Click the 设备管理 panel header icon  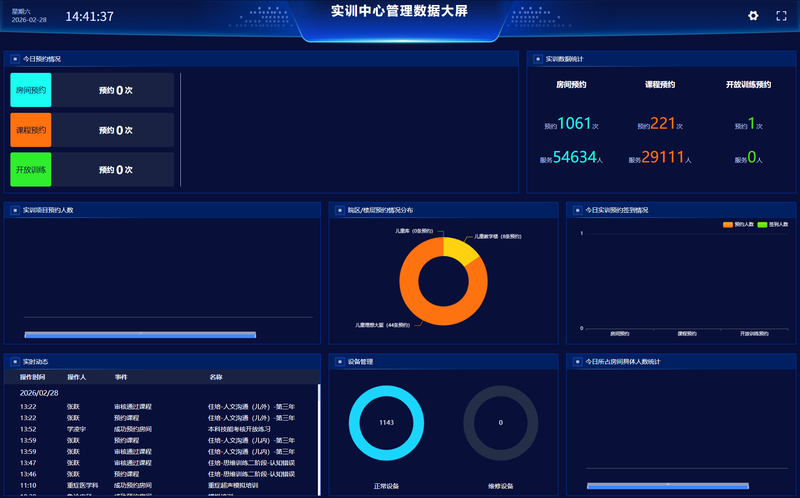(339, 361)
